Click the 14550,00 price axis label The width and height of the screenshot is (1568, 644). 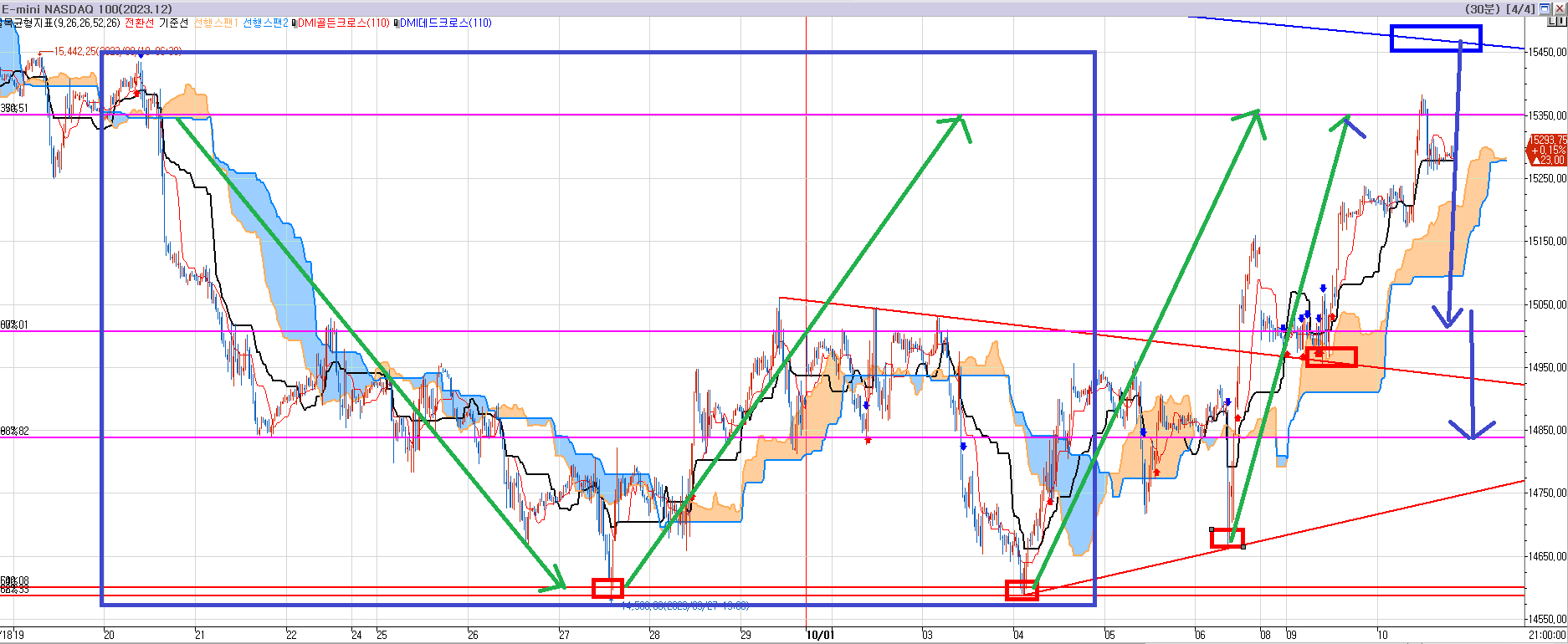point(1548,619)
